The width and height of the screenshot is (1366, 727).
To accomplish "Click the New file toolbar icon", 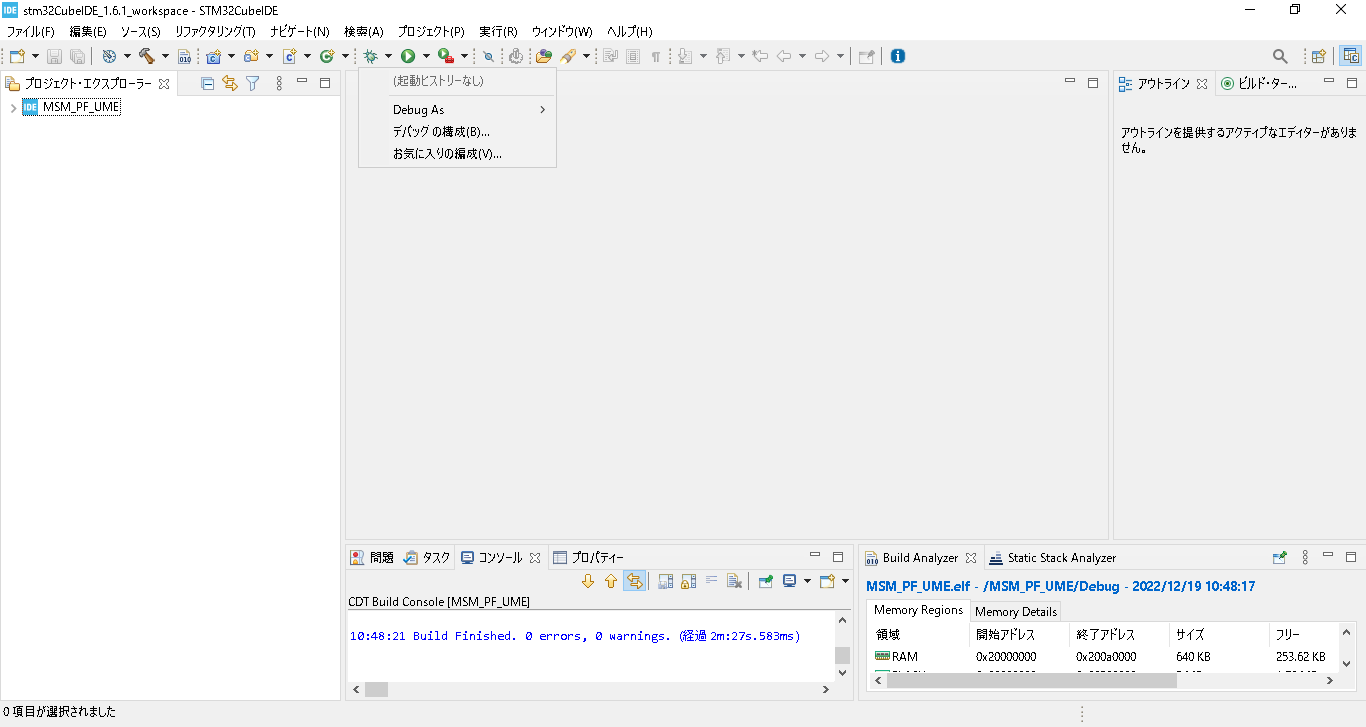I will (17, 56).
